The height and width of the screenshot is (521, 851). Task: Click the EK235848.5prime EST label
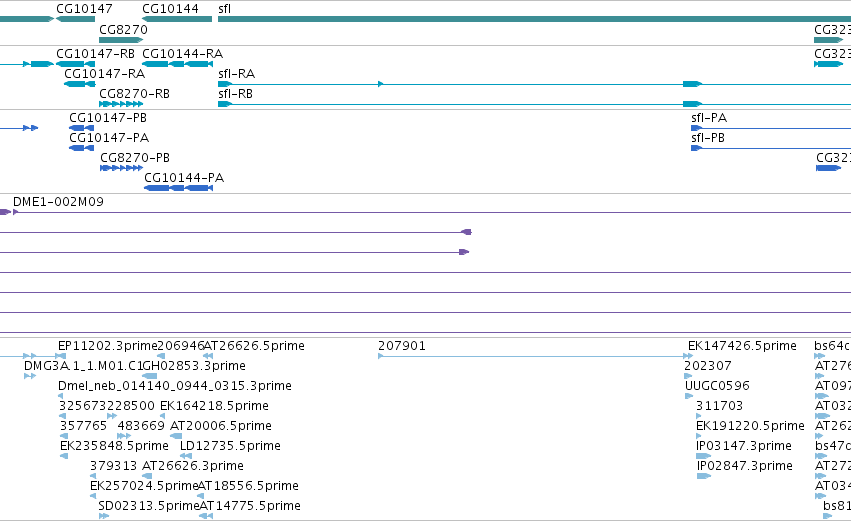coord(114,446)
